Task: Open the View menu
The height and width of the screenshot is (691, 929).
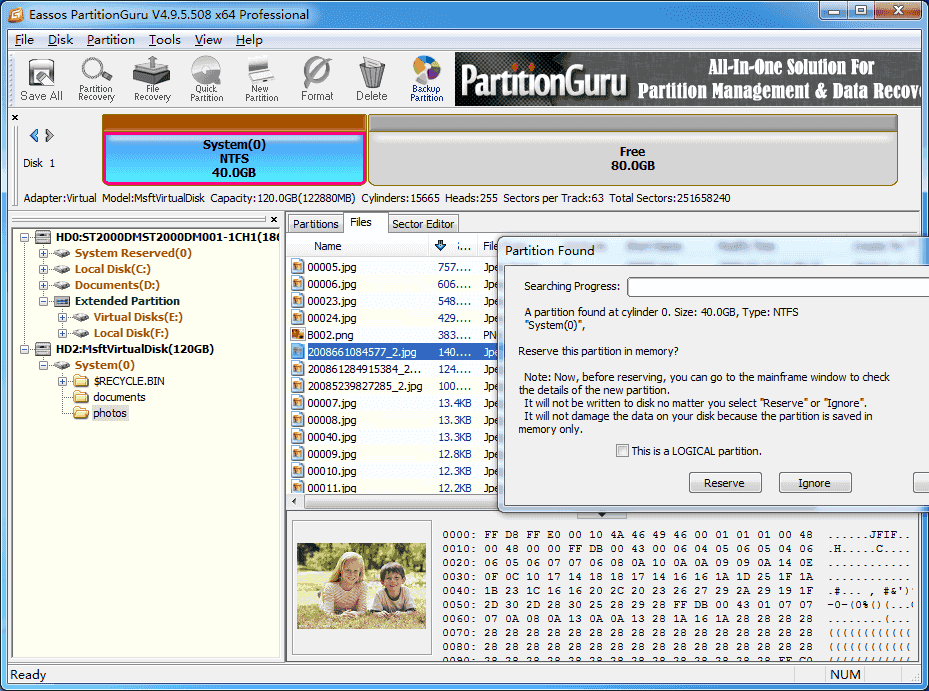Action: point(209,40)
